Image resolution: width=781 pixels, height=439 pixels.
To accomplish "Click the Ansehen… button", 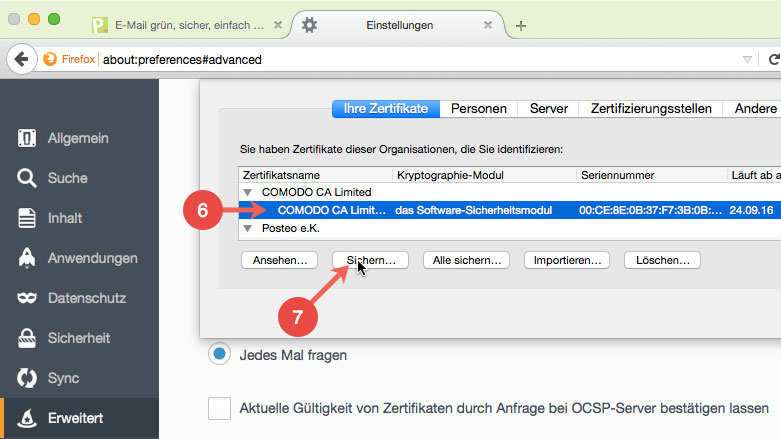I will coord(279,260).
